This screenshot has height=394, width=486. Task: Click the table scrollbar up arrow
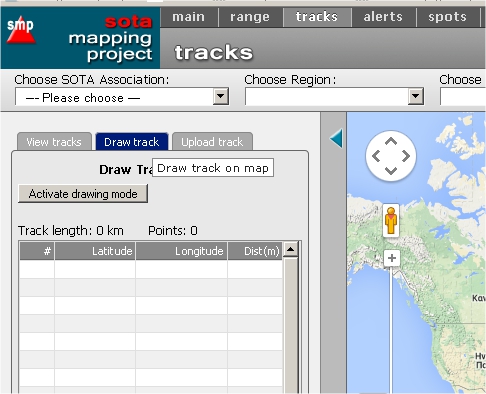(x=291, y=249)
